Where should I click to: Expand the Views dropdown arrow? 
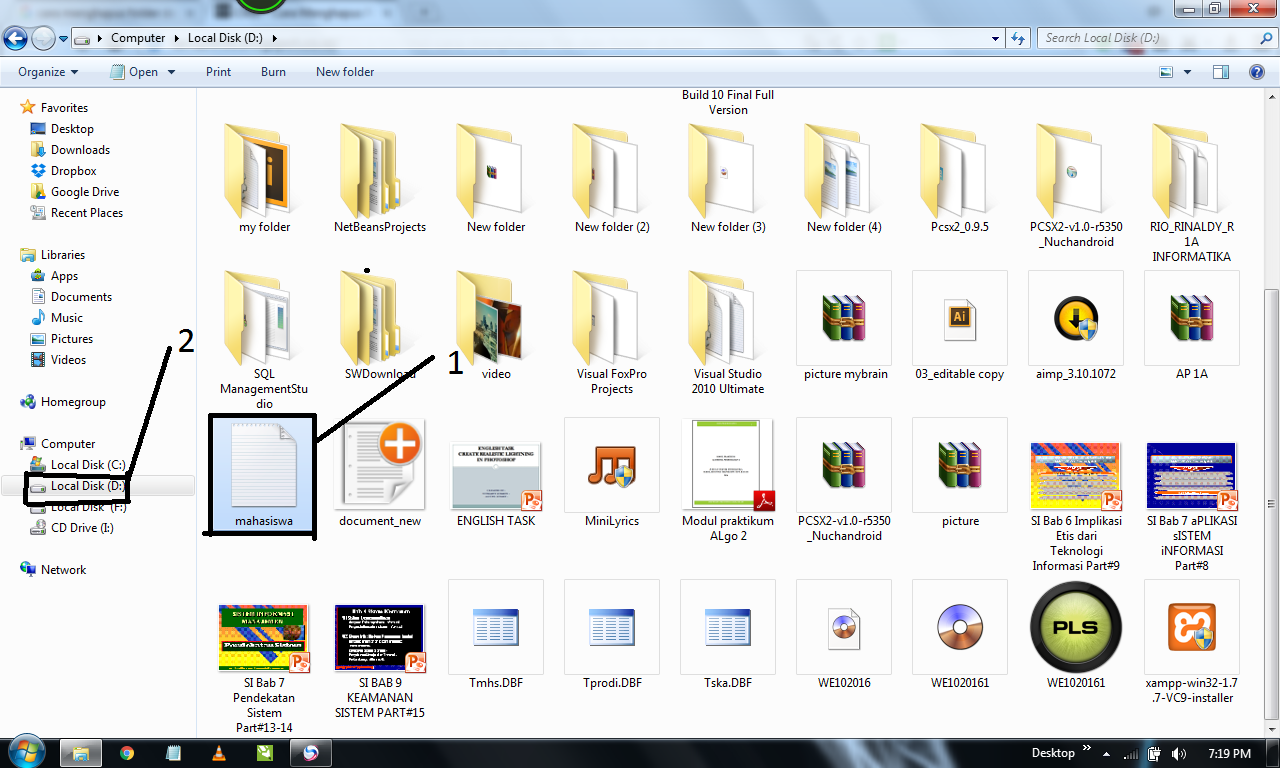tap(1189, 72)
